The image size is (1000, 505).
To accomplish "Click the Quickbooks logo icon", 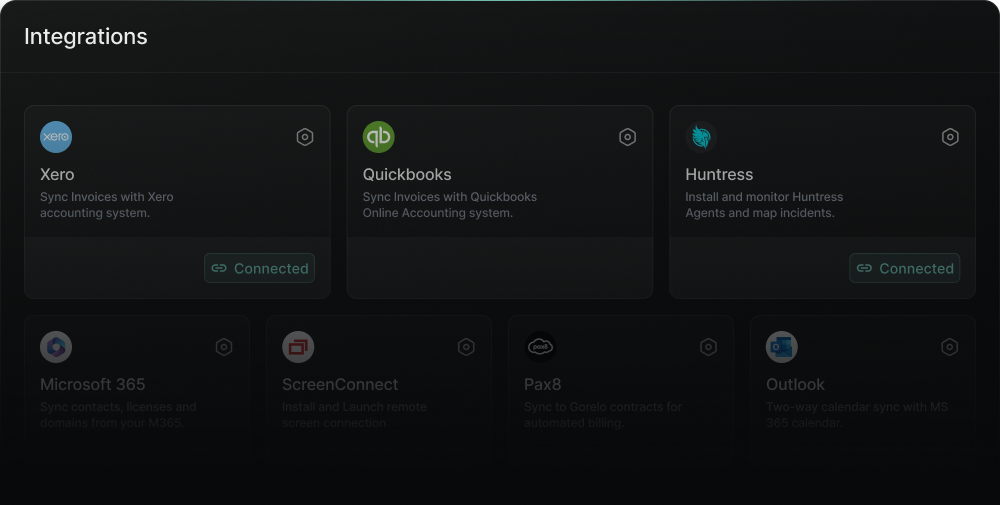I will [x=379, y=137].
